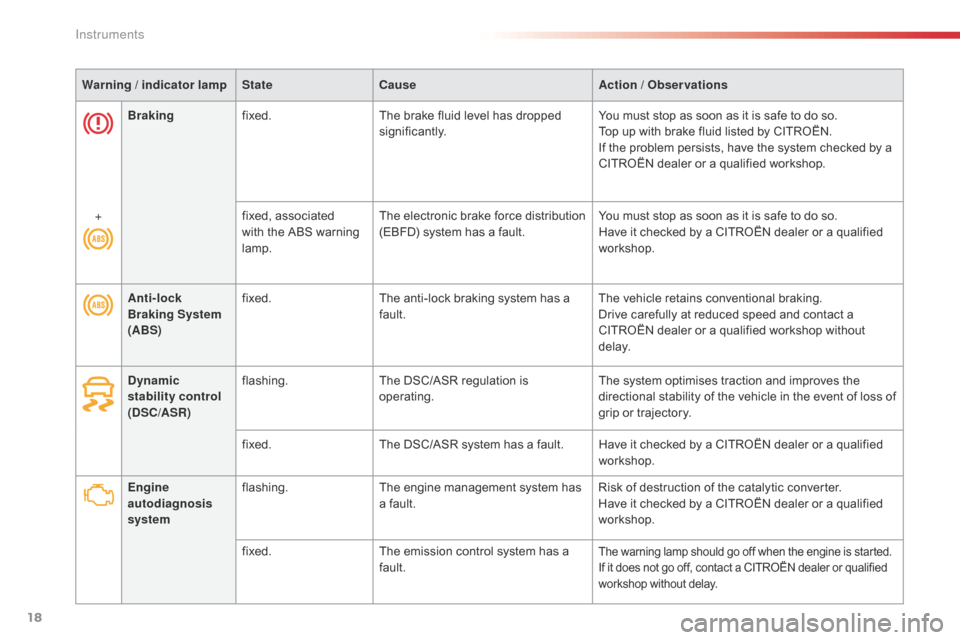Click the brake fluid level cause cell

click(470, 124)
